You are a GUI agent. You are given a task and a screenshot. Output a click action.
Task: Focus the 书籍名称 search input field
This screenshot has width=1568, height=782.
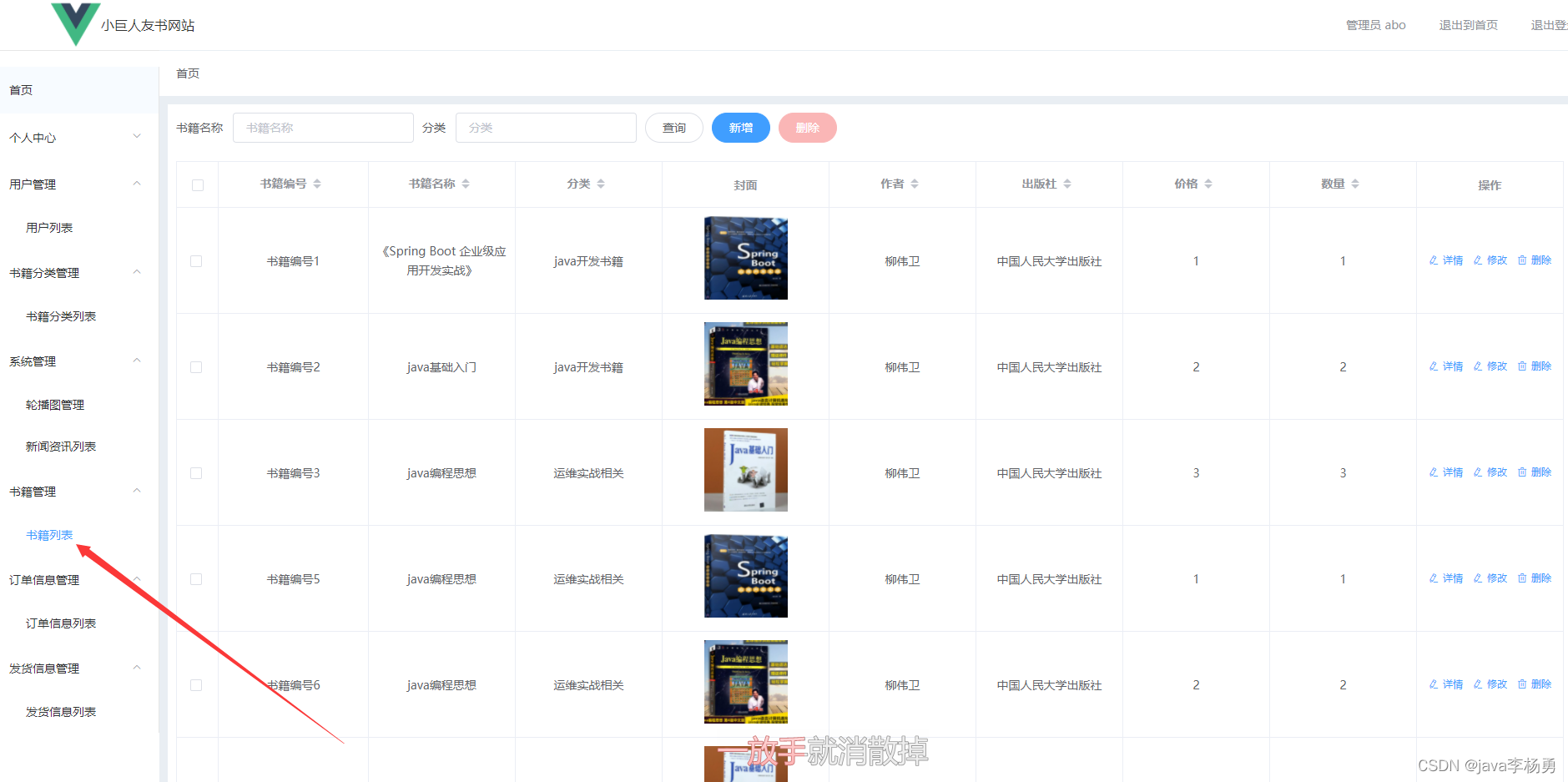click(x=323, y=128)
